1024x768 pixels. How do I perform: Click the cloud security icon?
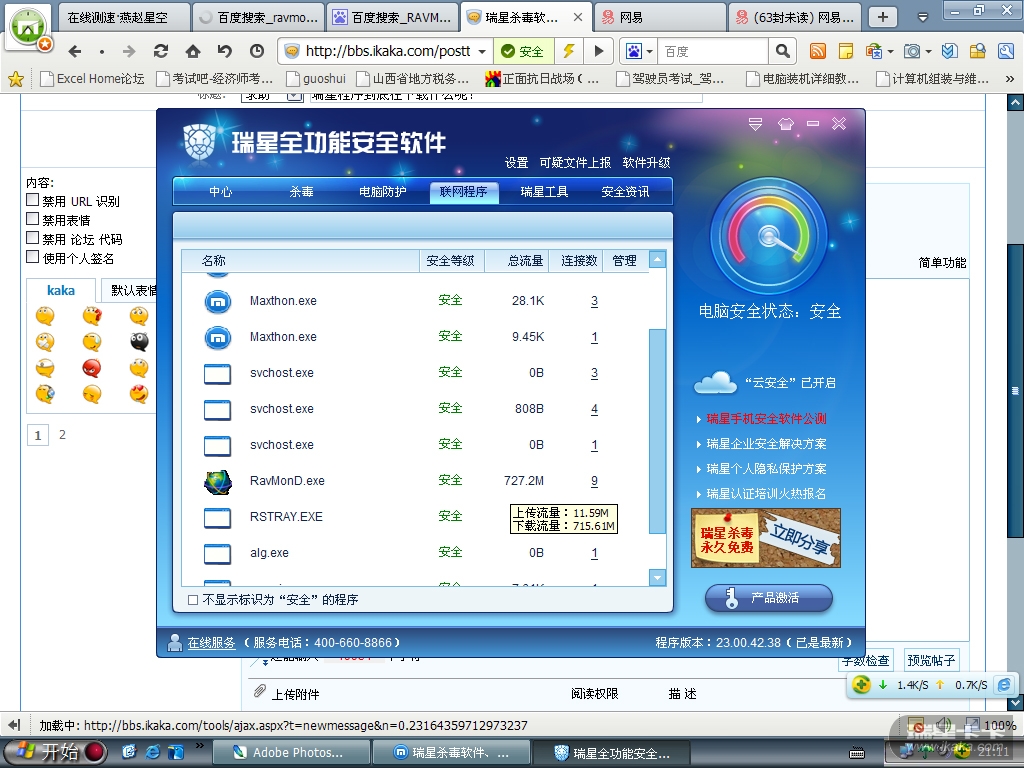[x=715, y=383]
